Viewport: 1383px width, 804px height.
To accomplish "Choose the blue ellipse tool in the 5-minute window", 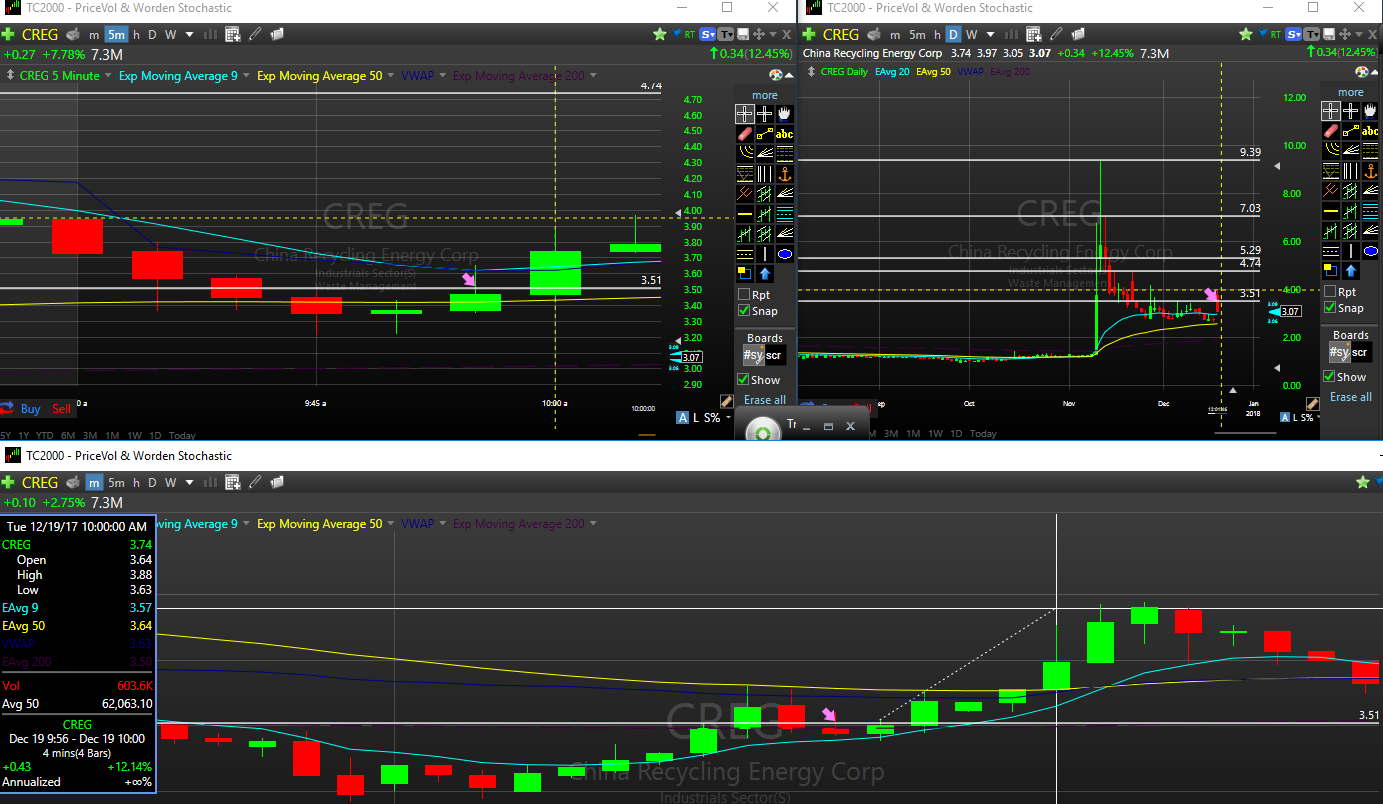I will 785,253.
